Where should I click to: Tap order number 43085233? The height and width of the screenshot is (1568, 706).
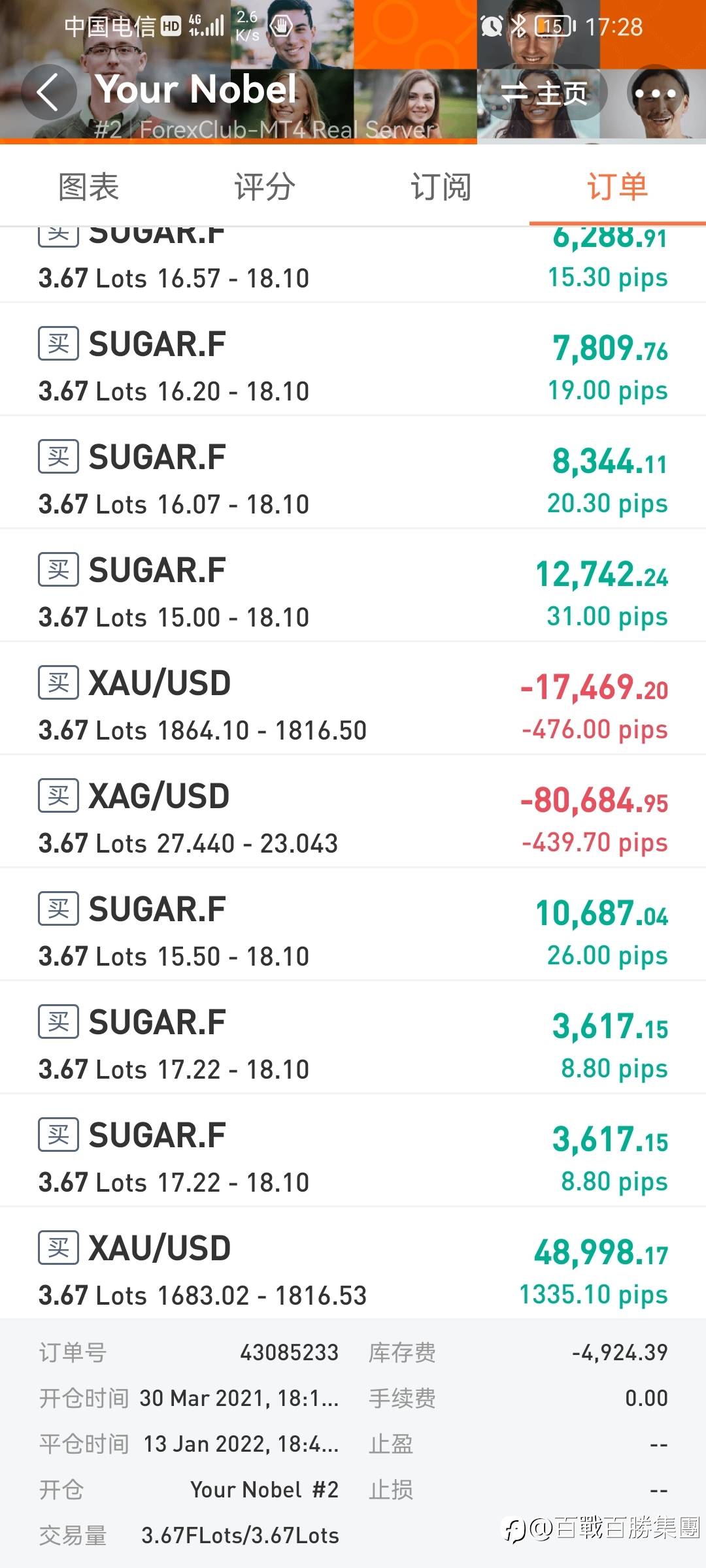[289, 1352]
